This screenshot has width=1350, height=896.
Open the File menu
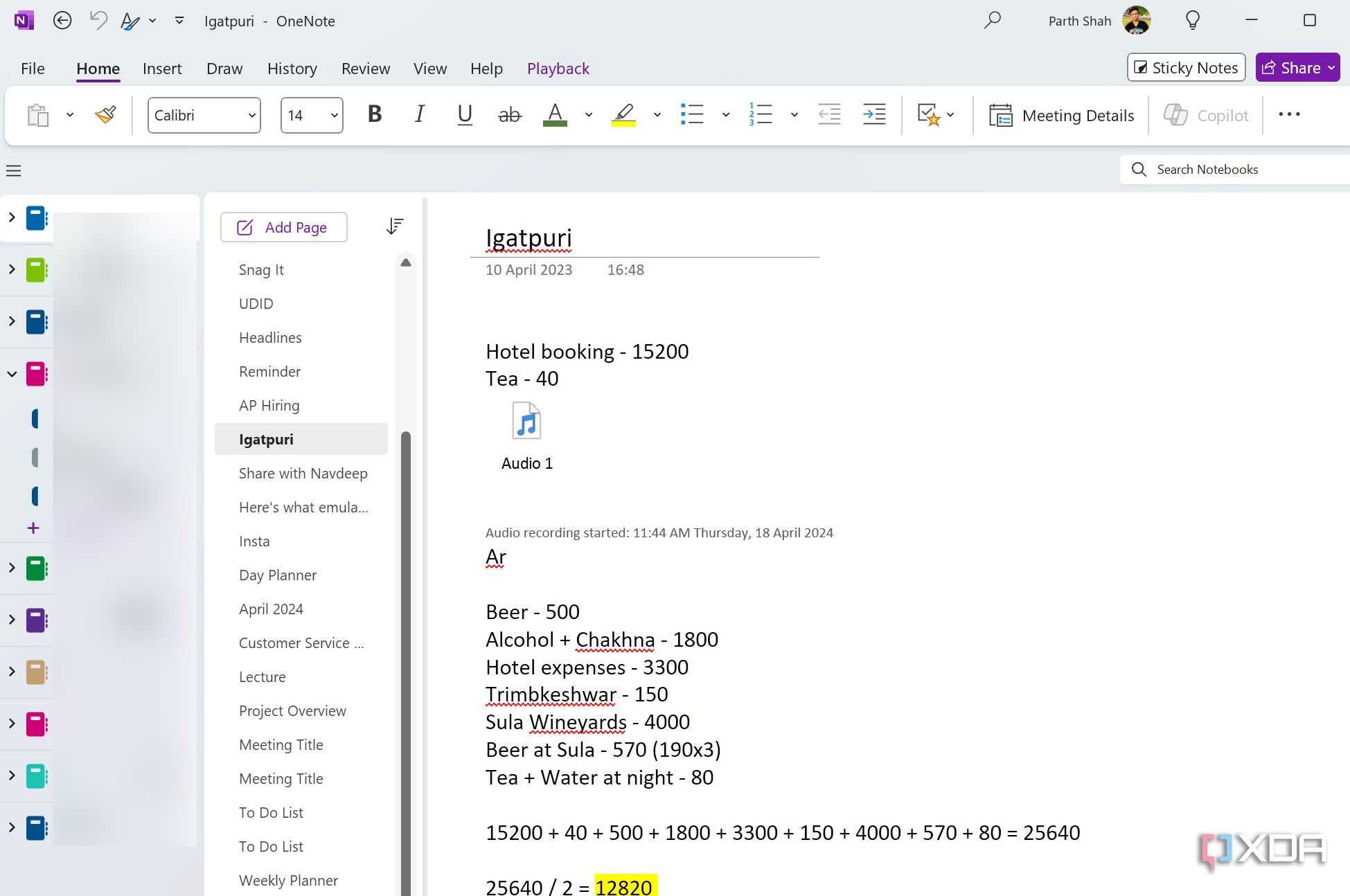33,69
